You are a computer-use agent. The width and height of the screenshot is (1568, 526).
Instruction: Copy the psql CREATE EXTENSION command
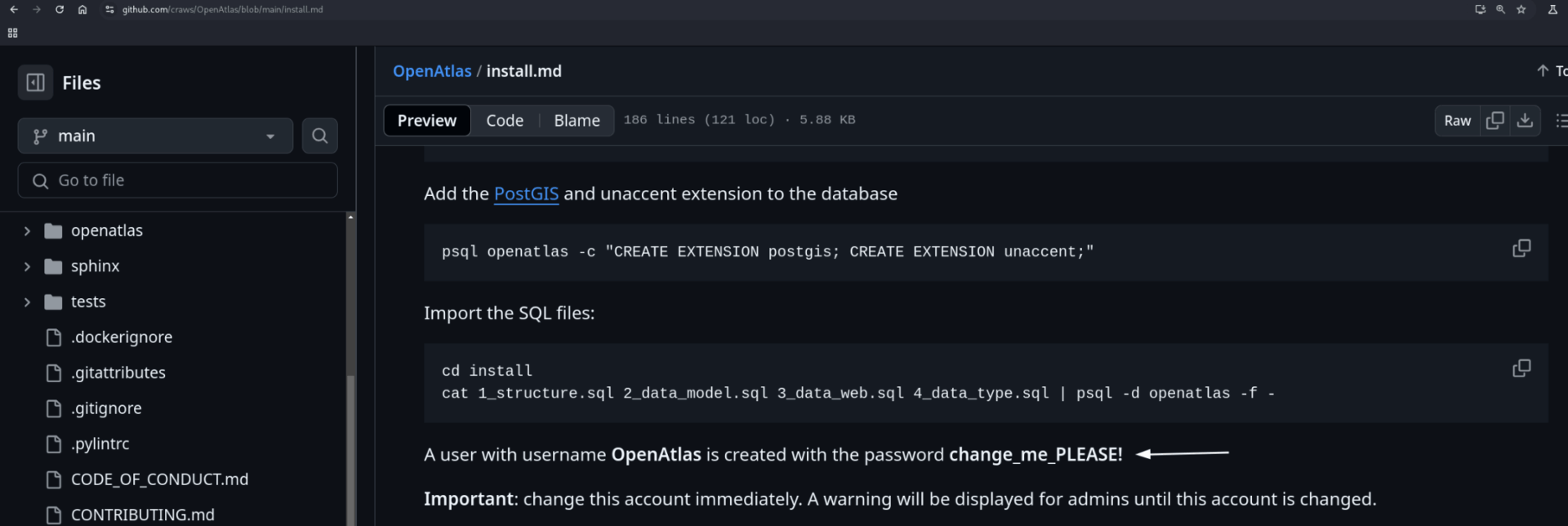tap(1521, 248)
